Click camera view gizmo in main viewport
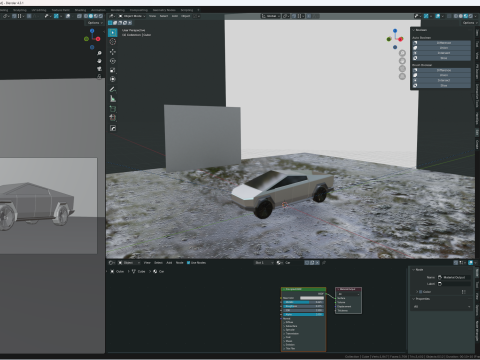The width and height of the screenshot is (480, 360). click(x=402, y=69)
